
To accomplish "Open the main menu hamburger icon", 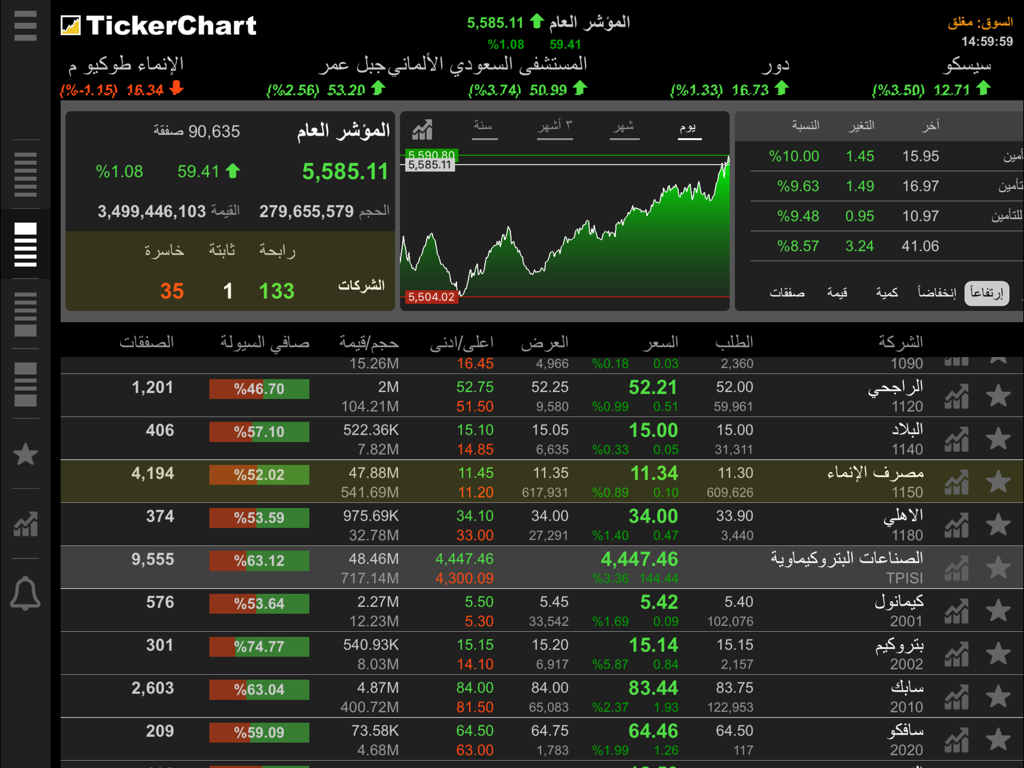I will point(25,26).
